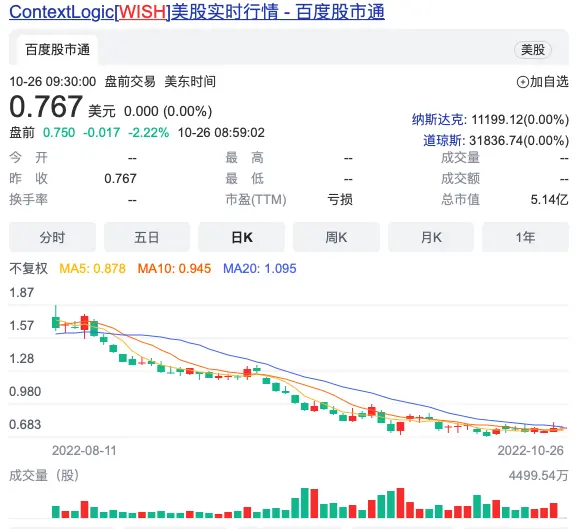Open the ContextLogic WISH stock title link

[197, 12]
